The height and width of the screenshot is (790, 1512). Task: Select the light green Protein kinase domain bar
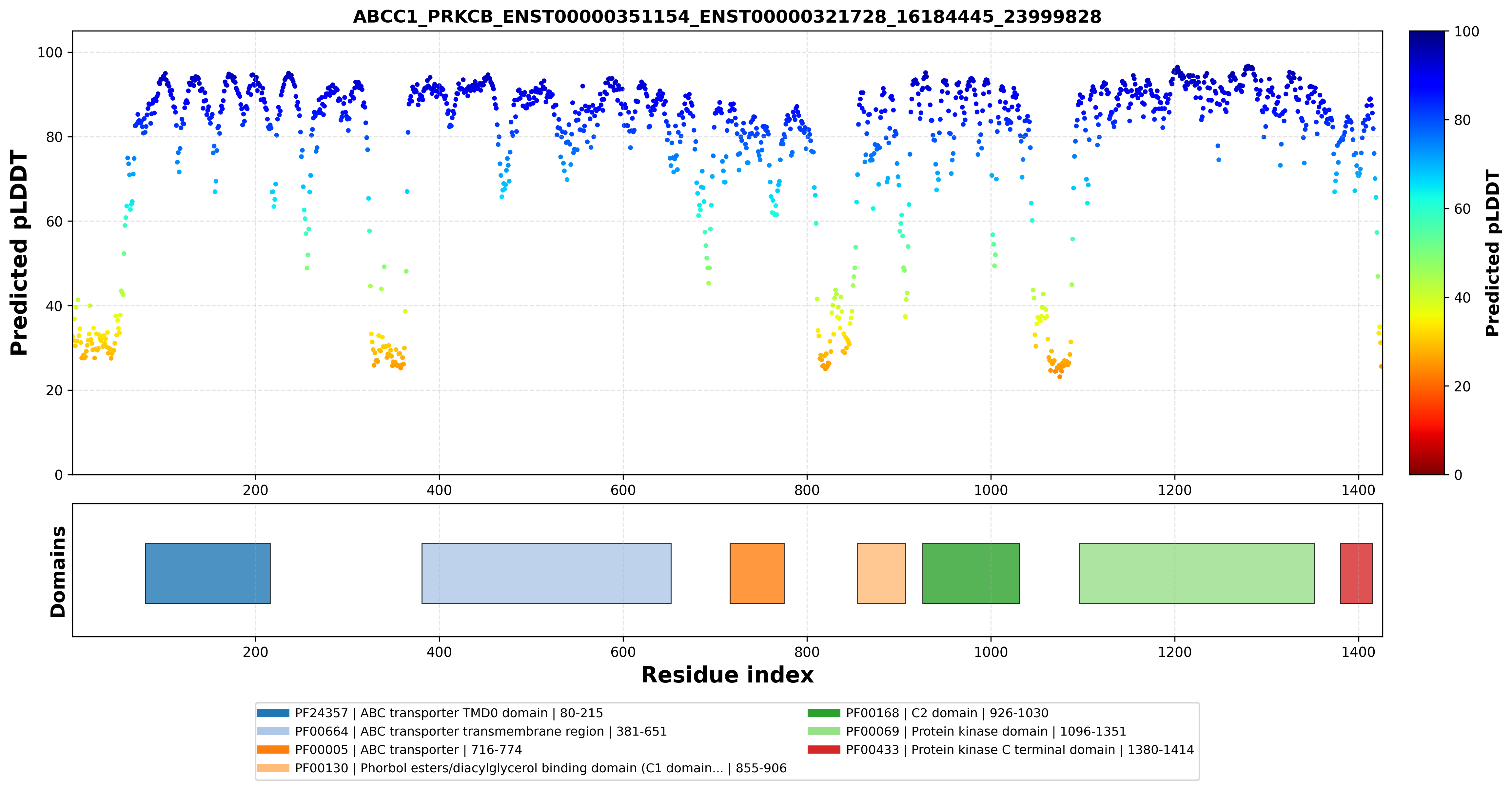click(1197, 573)
